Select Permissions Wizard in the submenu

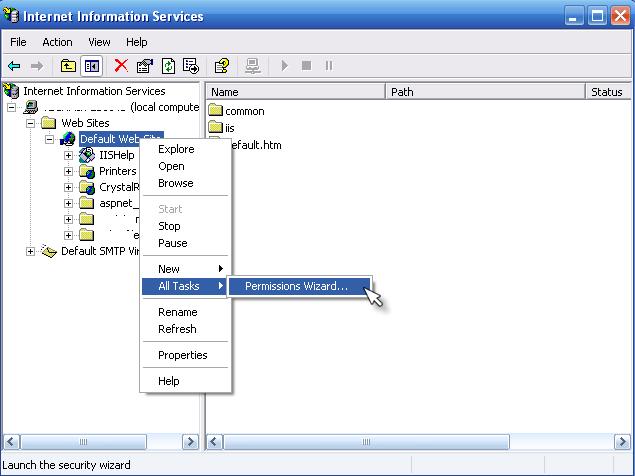pyautogui.click(x=296, y=286)
